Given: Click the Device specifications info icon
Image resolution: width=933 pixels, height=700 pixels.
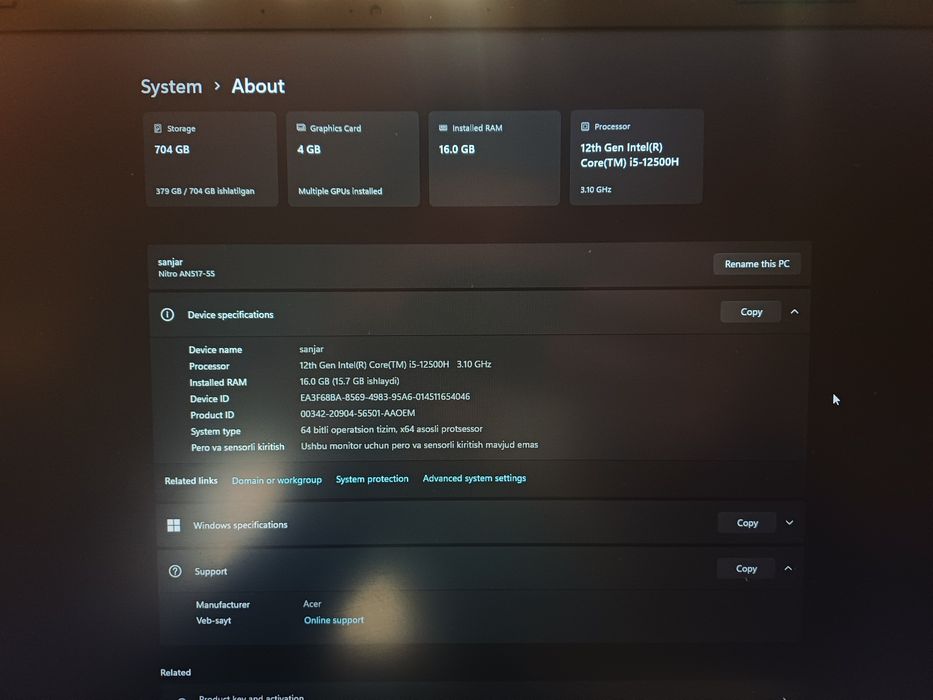Looking at the screenshot, I should click(167, 314).
